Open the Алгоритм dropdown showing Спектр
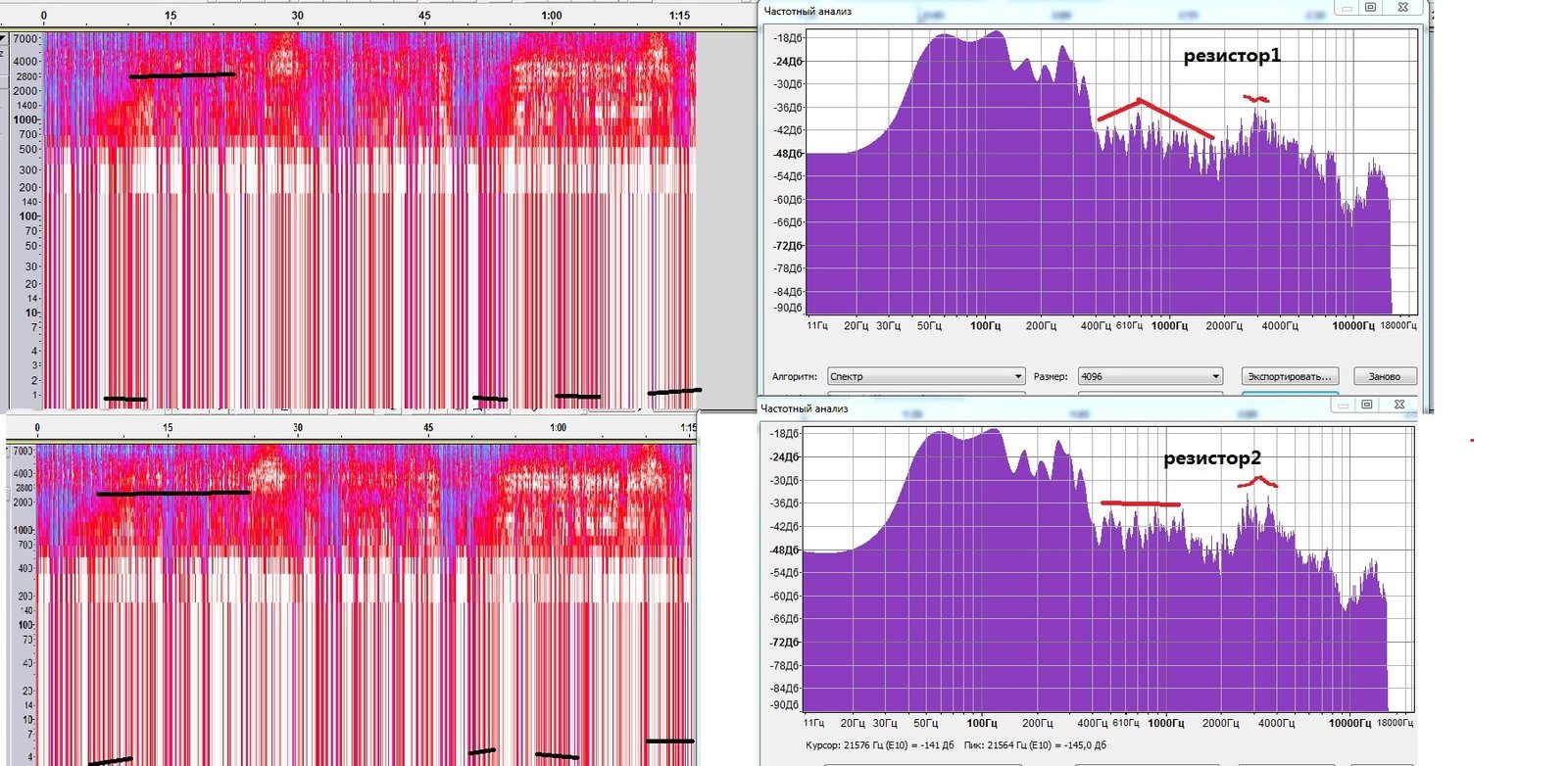The height and width of the screenshot is (766, 1568). (926, 376)
